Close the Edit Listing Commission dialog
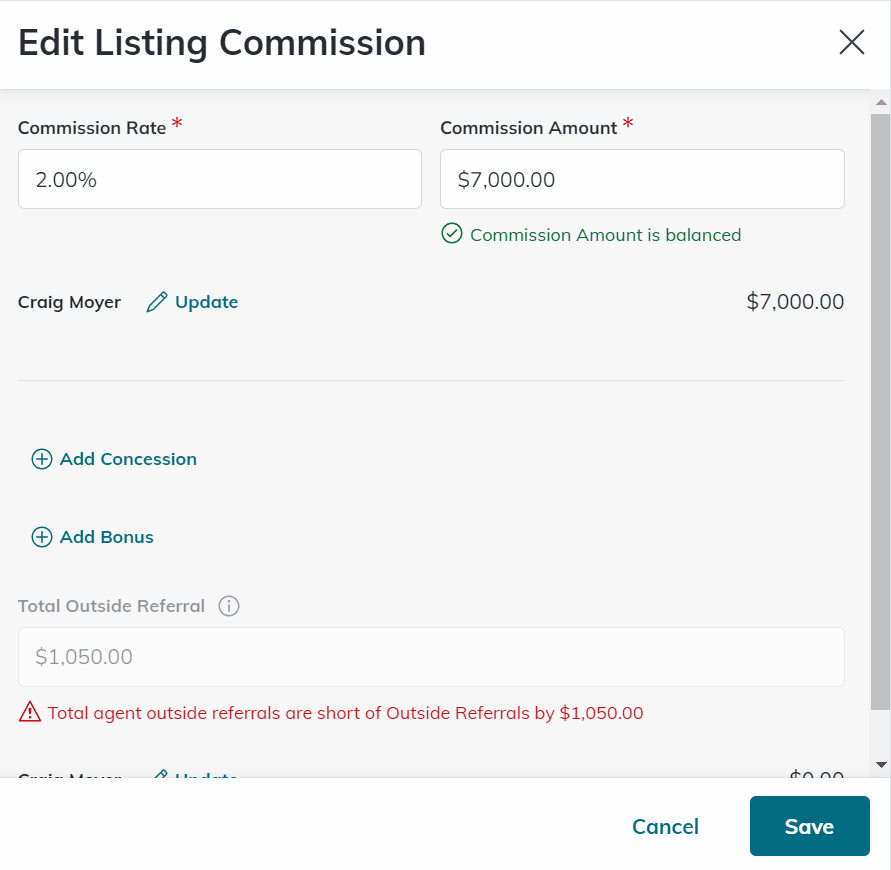This screenshot has width=891, height=870. click(851, 42)
